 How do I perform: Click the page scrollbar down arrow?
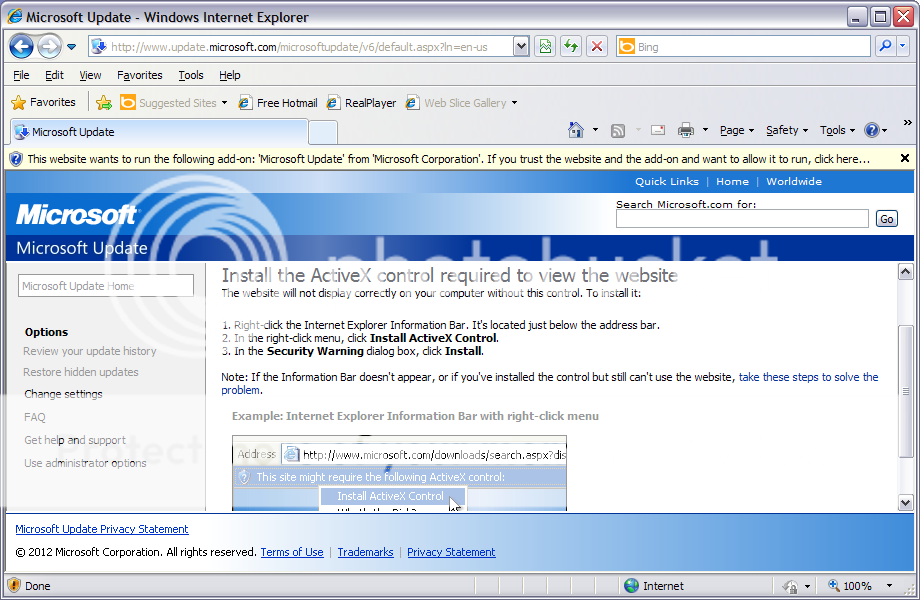906,503
